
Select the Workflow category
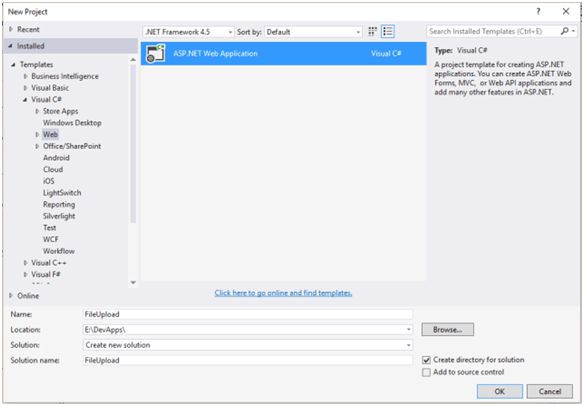pos(59,251)
